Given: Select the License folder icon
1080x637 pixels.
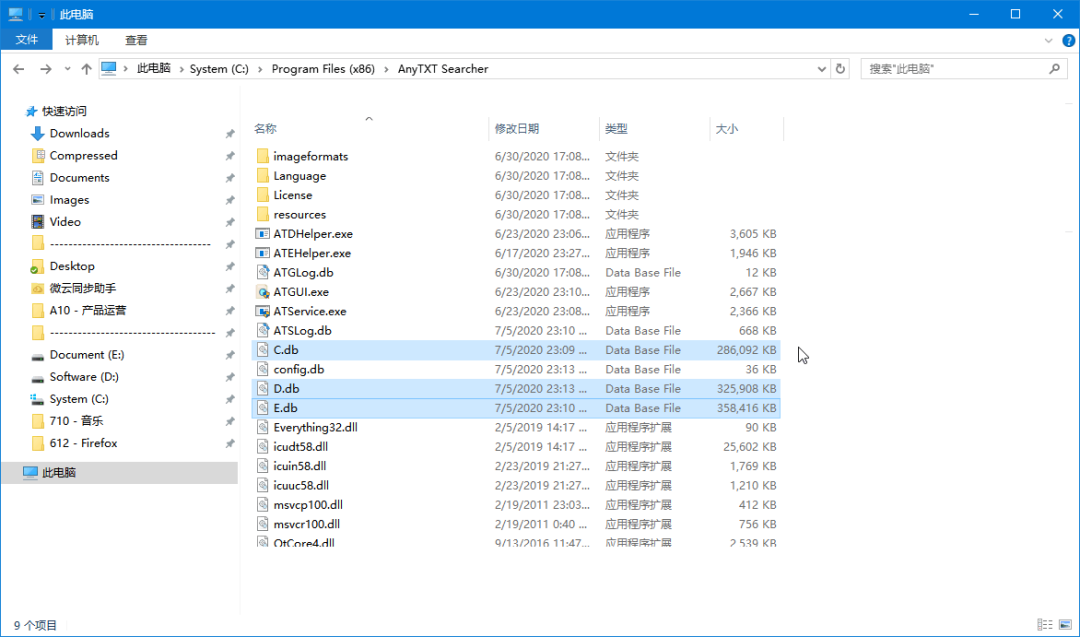Looking at the screenshot, I should 262,195.
